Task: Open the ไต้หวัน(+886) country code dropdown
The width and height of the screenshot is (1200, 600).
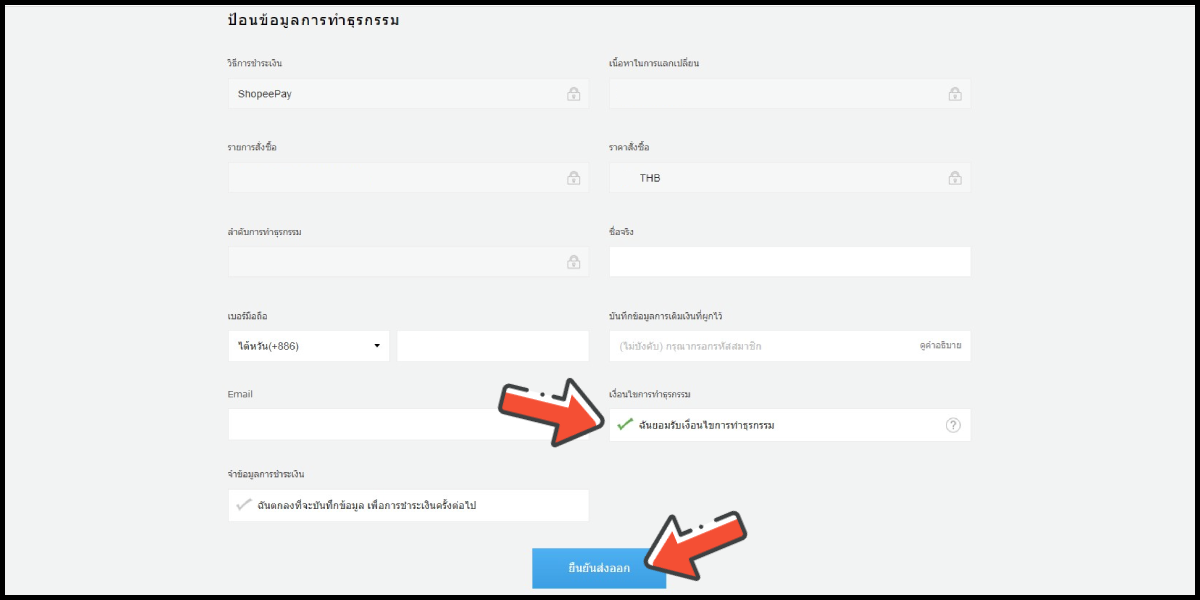Action: (x=309, y=346)
